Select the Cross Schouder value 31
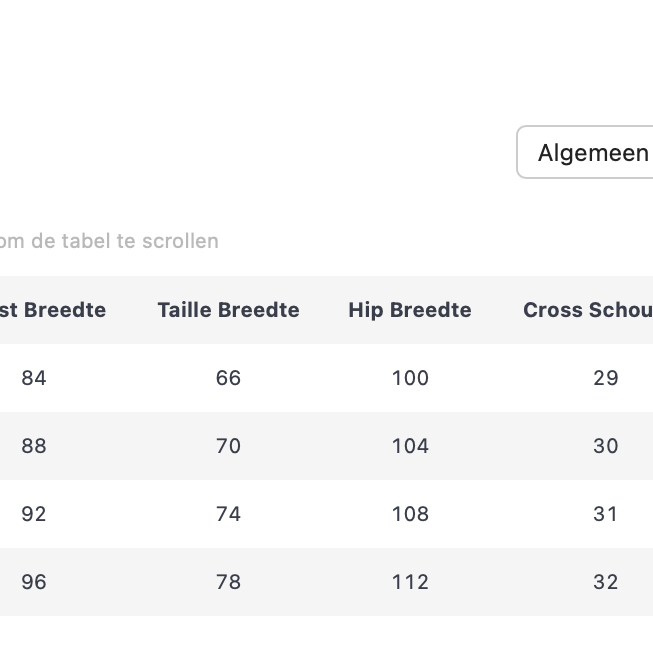Screen dimensions: 653x653 [x=606, y=514]
